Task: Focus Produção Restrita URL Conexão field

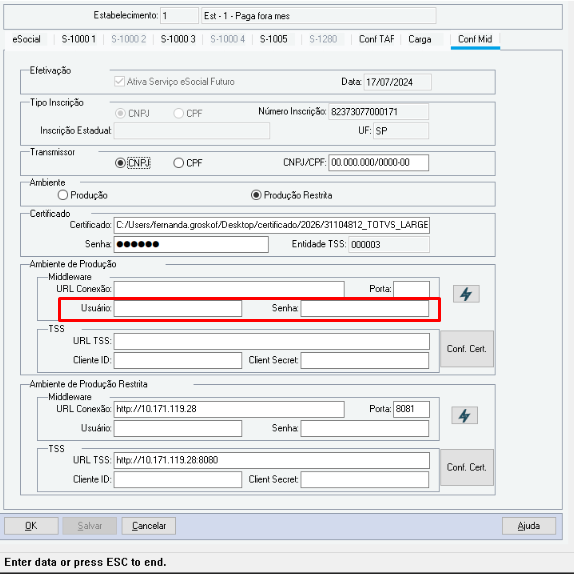Action: tap(229, 409)
